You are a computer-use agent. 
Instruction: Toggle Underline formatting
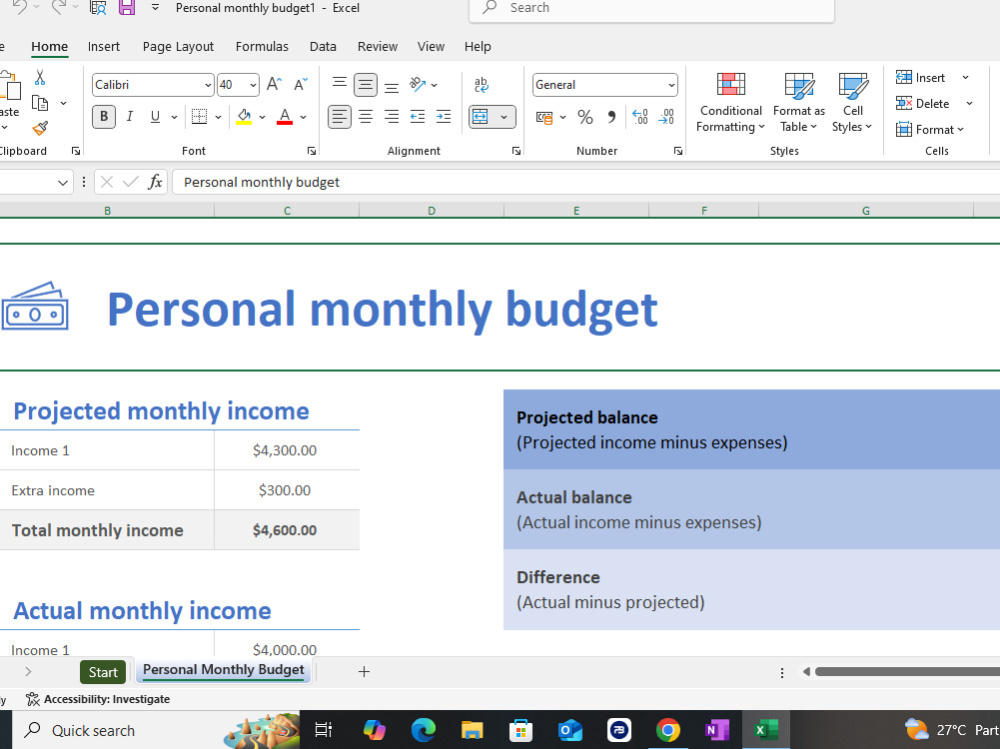click(155, 117)
